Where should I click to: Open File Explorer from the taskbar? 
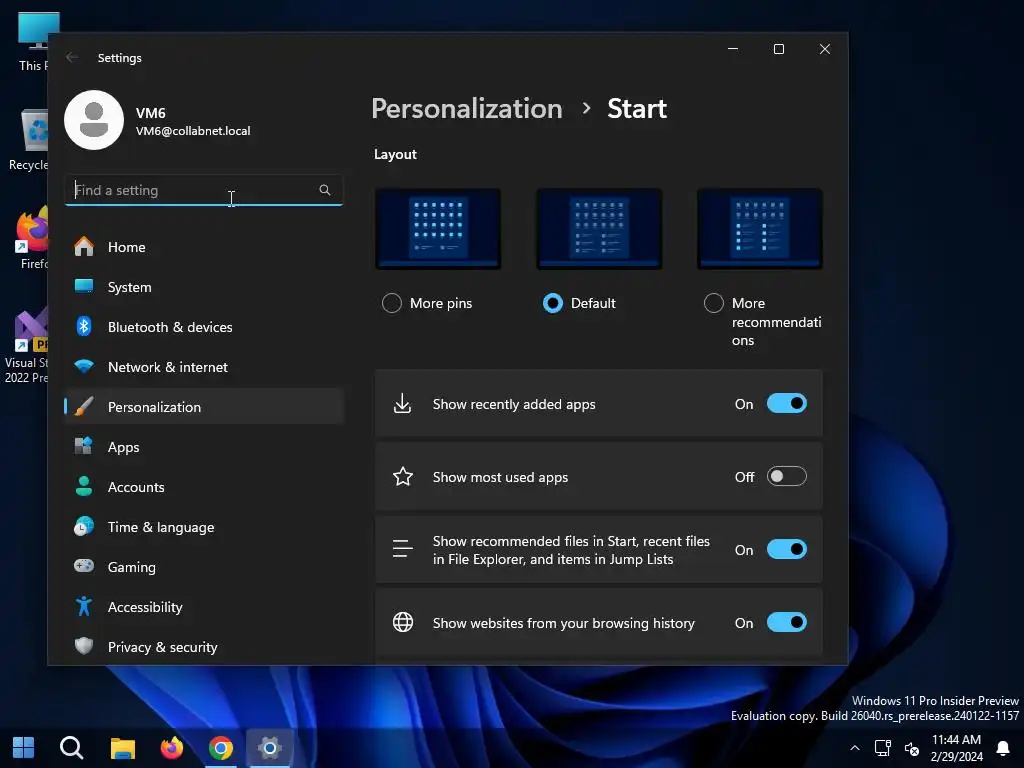point(122,748)
